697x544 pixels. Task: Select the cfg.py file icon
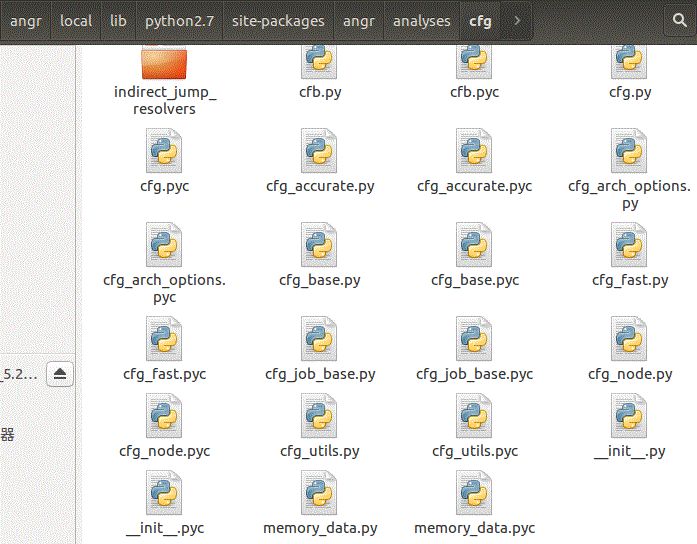pos(629,62)
